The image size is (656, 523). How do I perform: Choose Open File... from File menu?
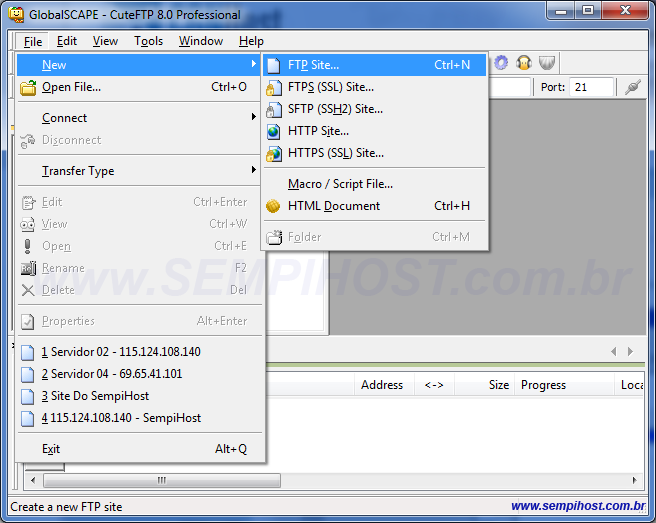138,87
